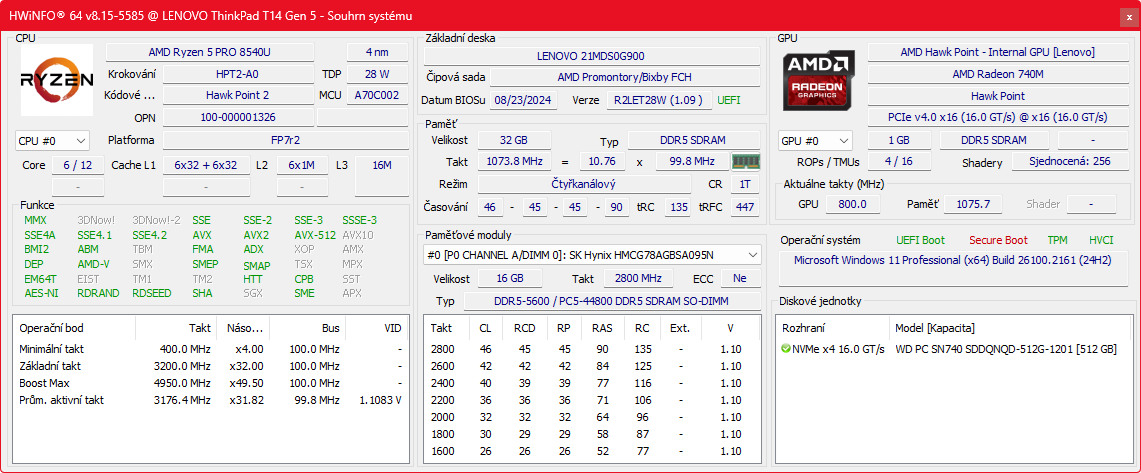Click the red Secure Boot label
Screen dimensions: 1141x473
coord(998,240)
